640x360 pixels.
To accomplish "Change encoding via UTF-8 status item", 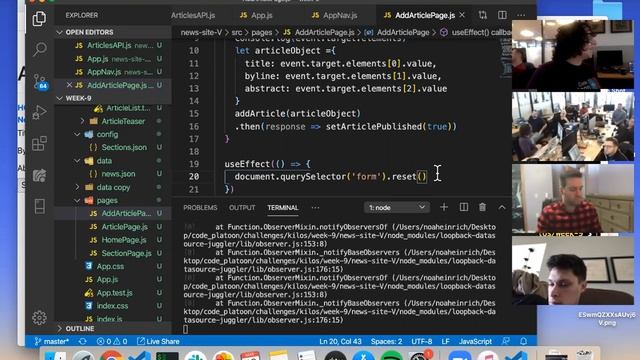I will point(422,341).
